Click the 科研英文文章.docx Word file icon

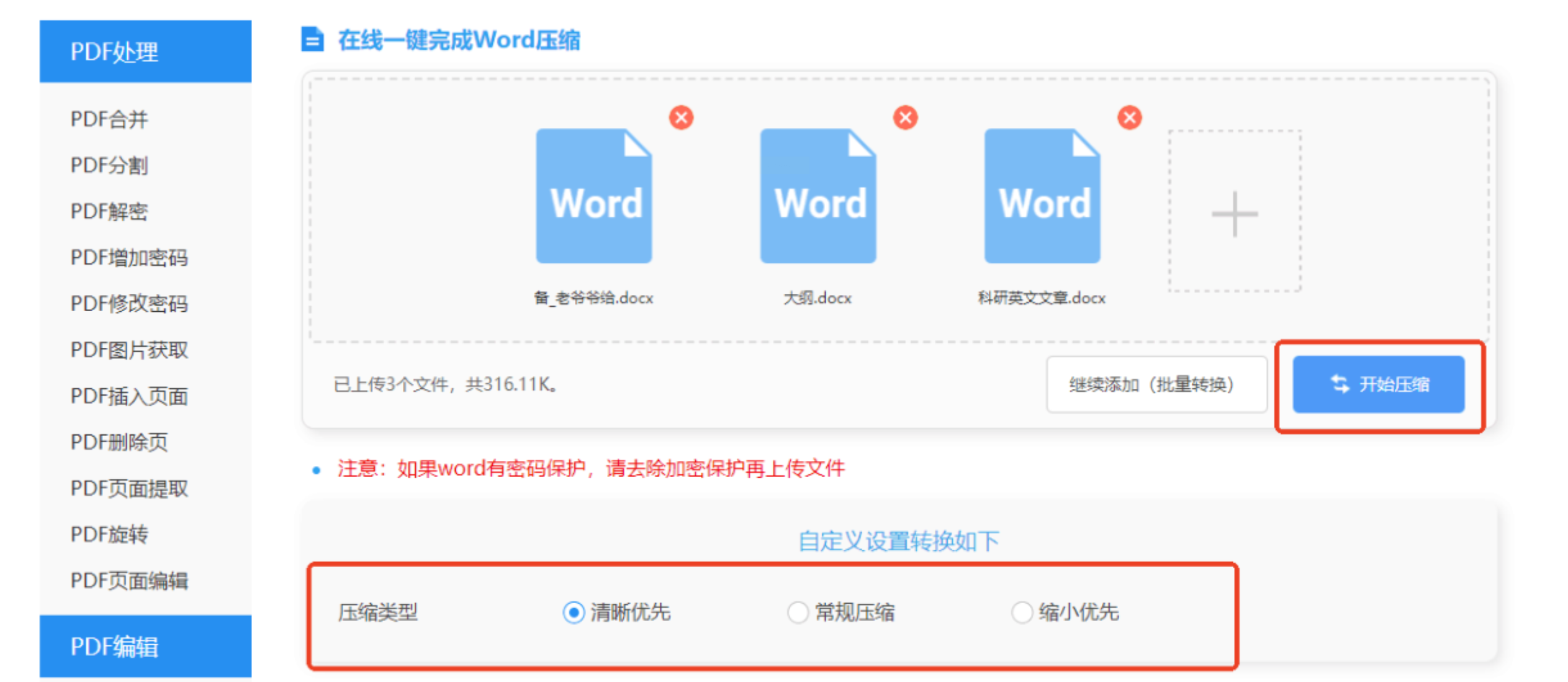1042,197
